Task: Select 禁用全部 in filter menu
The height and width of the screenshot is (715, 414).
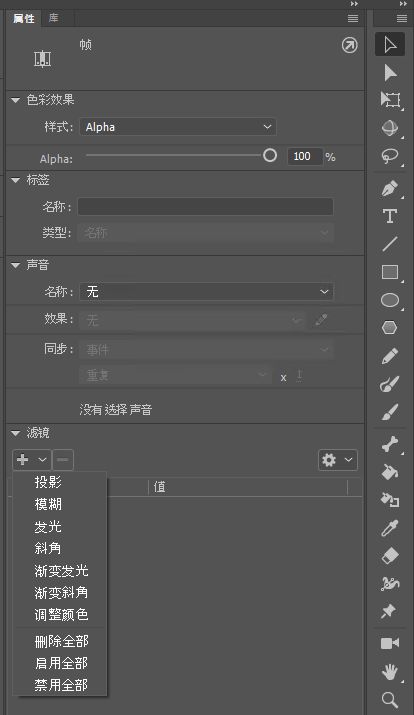Action: click(61, 685)
